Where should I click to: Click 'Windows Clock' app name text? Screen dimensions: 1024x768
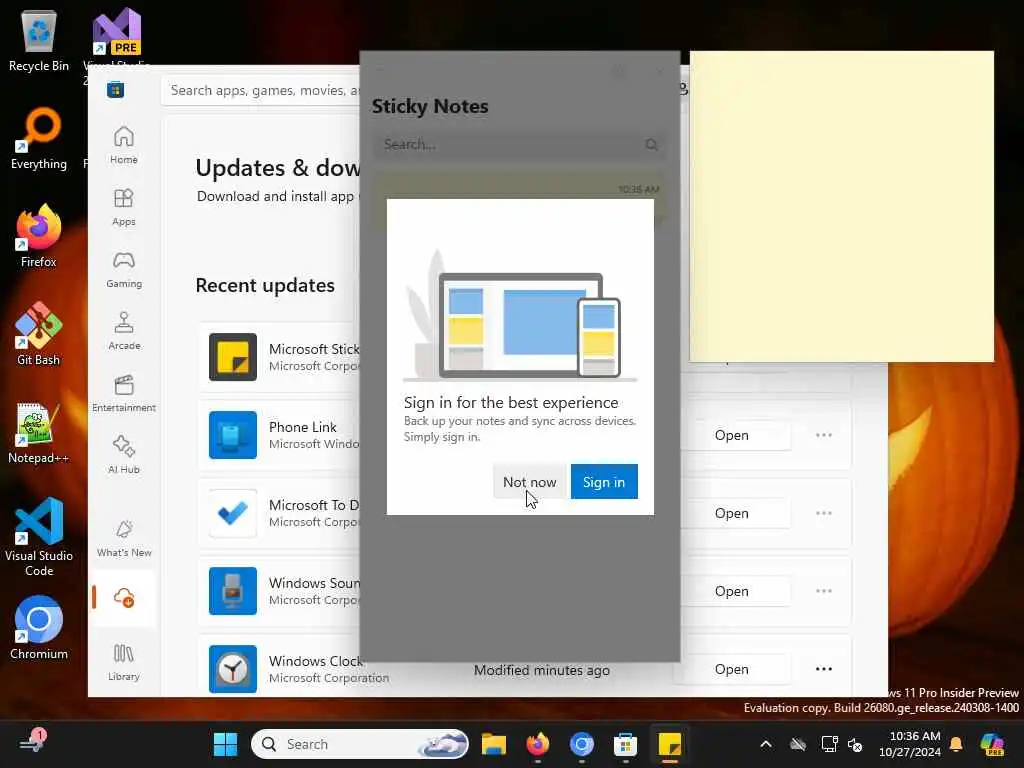pyautogui.click(x=315, y=661)
